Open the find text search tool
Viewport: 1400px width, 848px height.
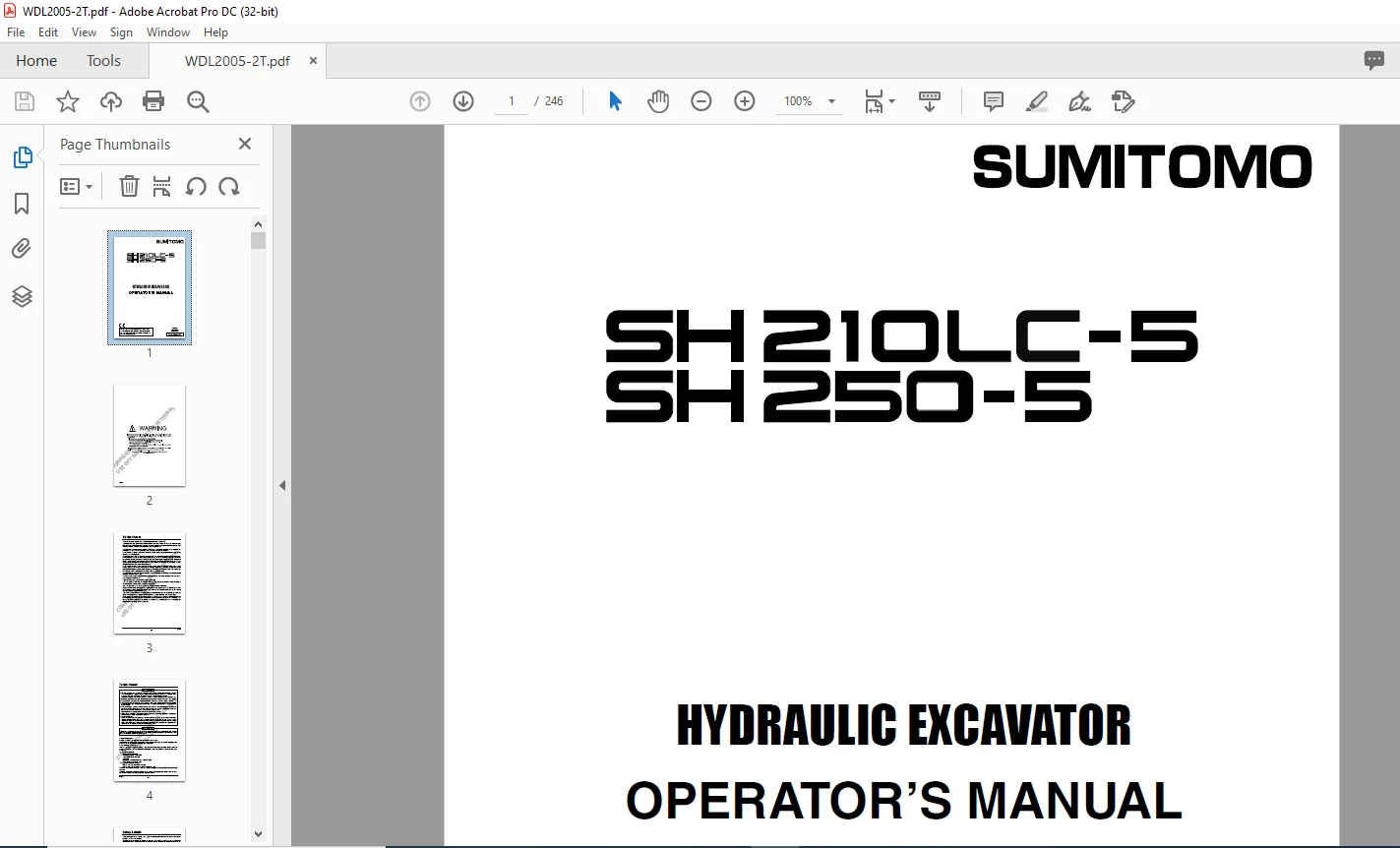point(198,101)
